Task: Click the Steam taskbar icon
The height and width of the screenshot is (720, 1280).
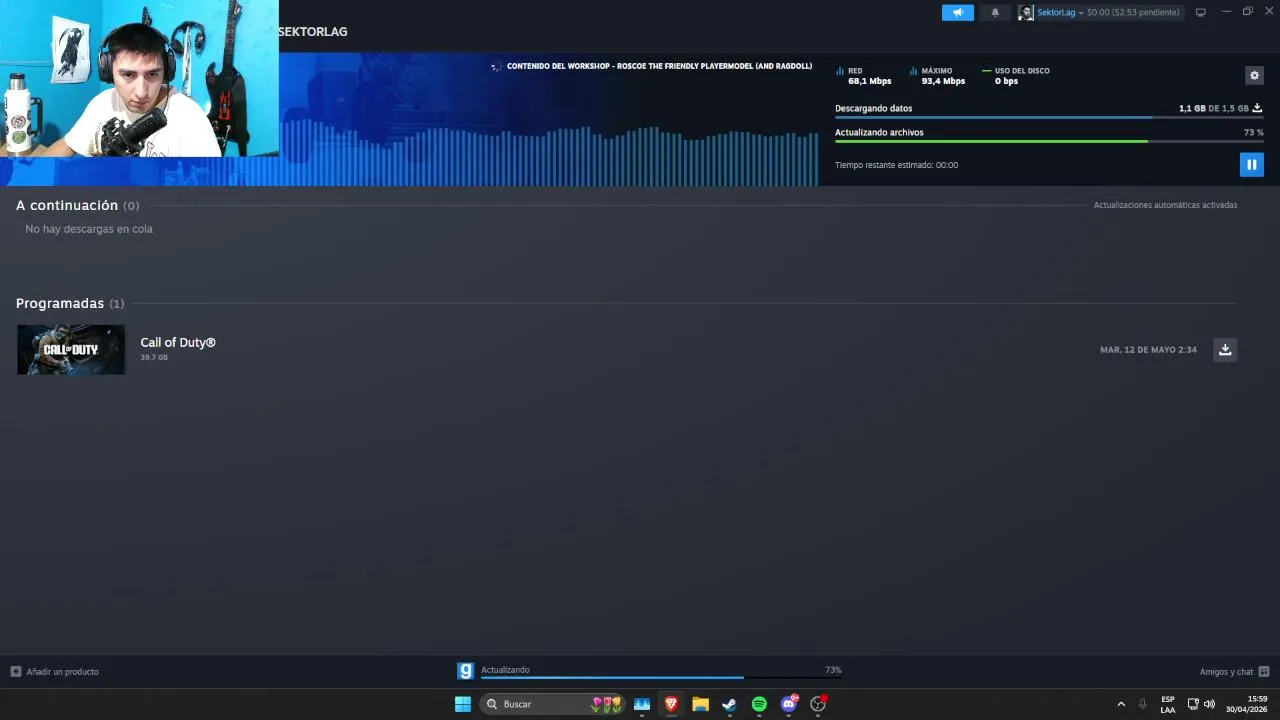Action: click(730, 704)
